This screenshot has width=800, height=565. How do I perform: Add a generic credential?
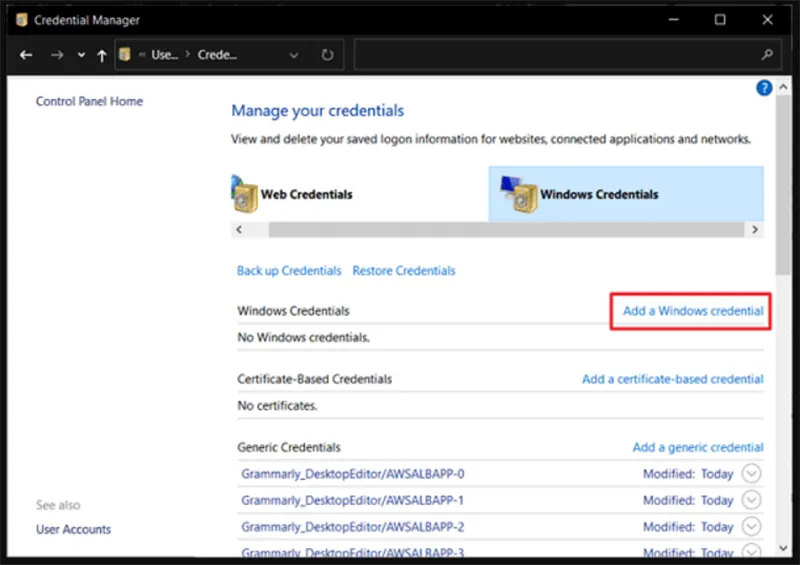click(698, 448)
